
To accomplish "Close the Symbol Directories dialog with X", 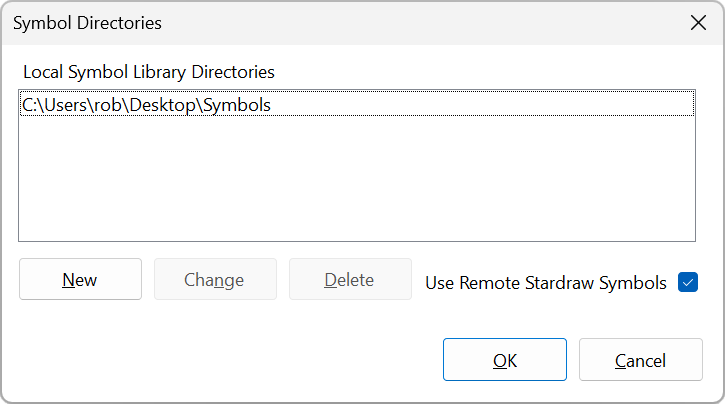I will [x=698, y=23].
